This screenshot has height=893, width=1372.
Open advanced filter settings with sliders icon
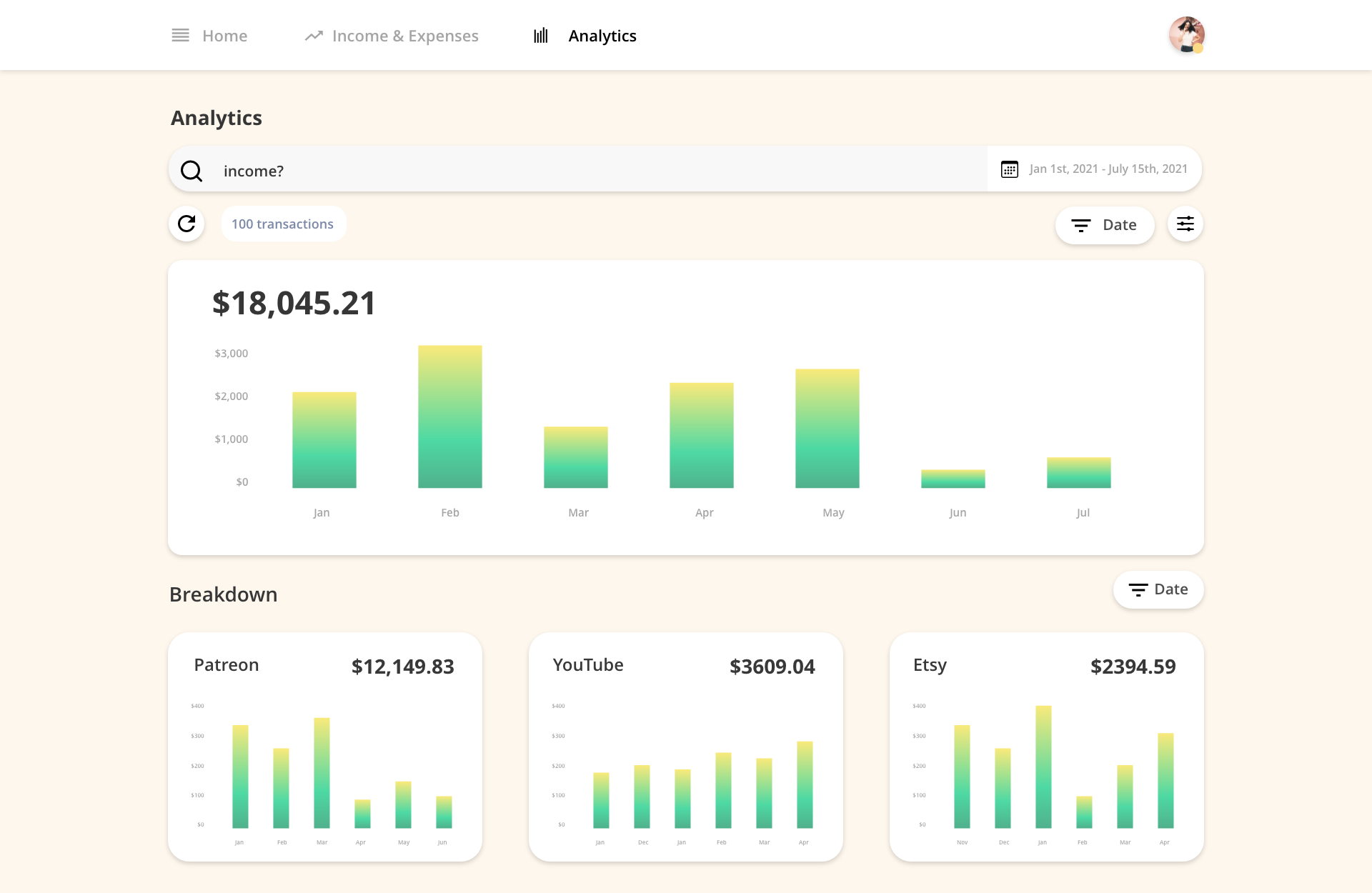tap(1185, 224)
